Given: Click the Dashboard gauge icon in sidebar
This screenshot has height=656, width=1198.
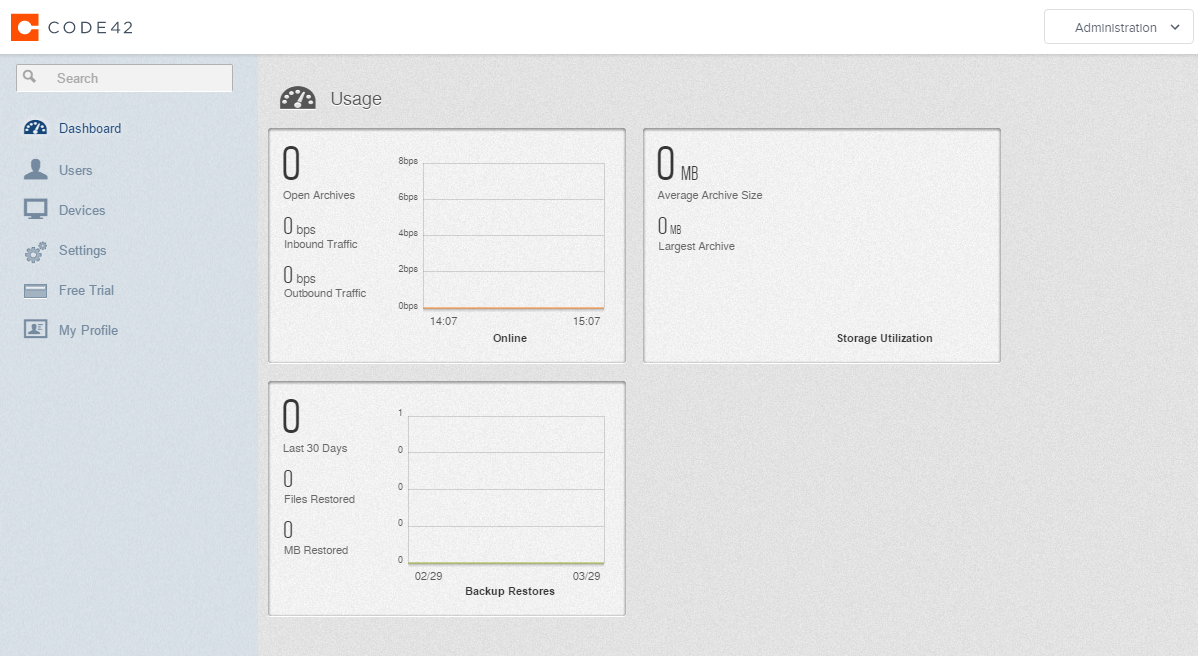Looking at the screenshot, I should click(35, 128).
